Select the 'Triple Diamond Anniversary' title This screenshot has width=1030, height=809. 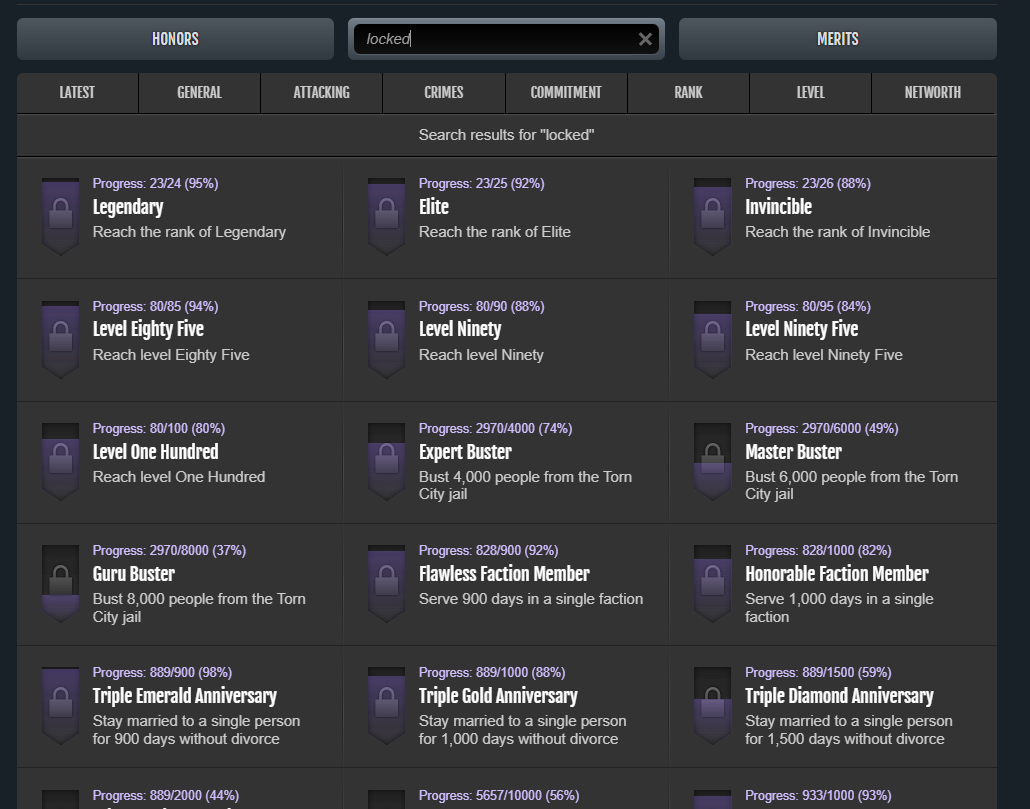pyautogui.click(x=840, y=696)
